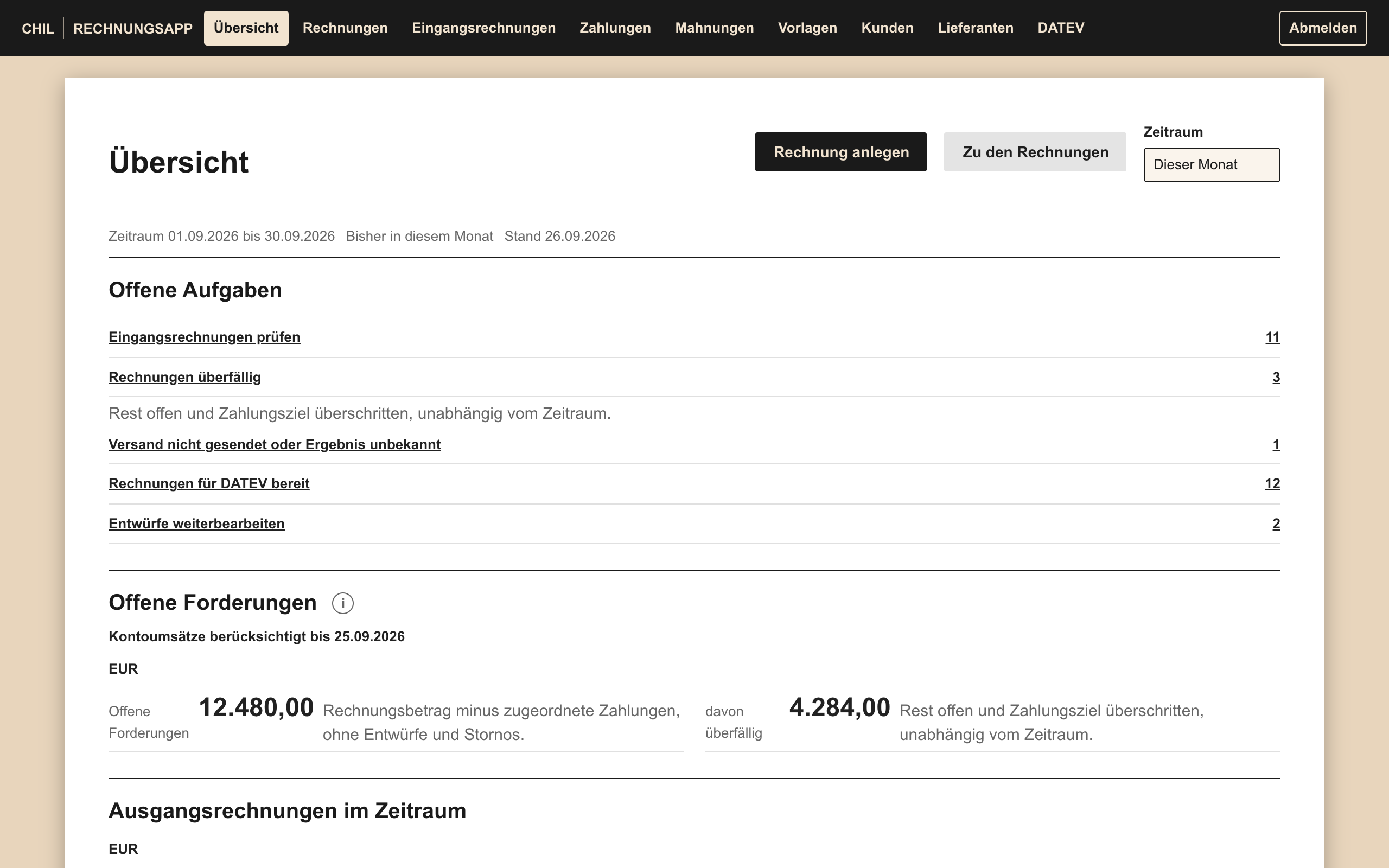1389x868 pixels.
Task: Select the Vorlagen nav tab
Action: click(x=807, y=28)
